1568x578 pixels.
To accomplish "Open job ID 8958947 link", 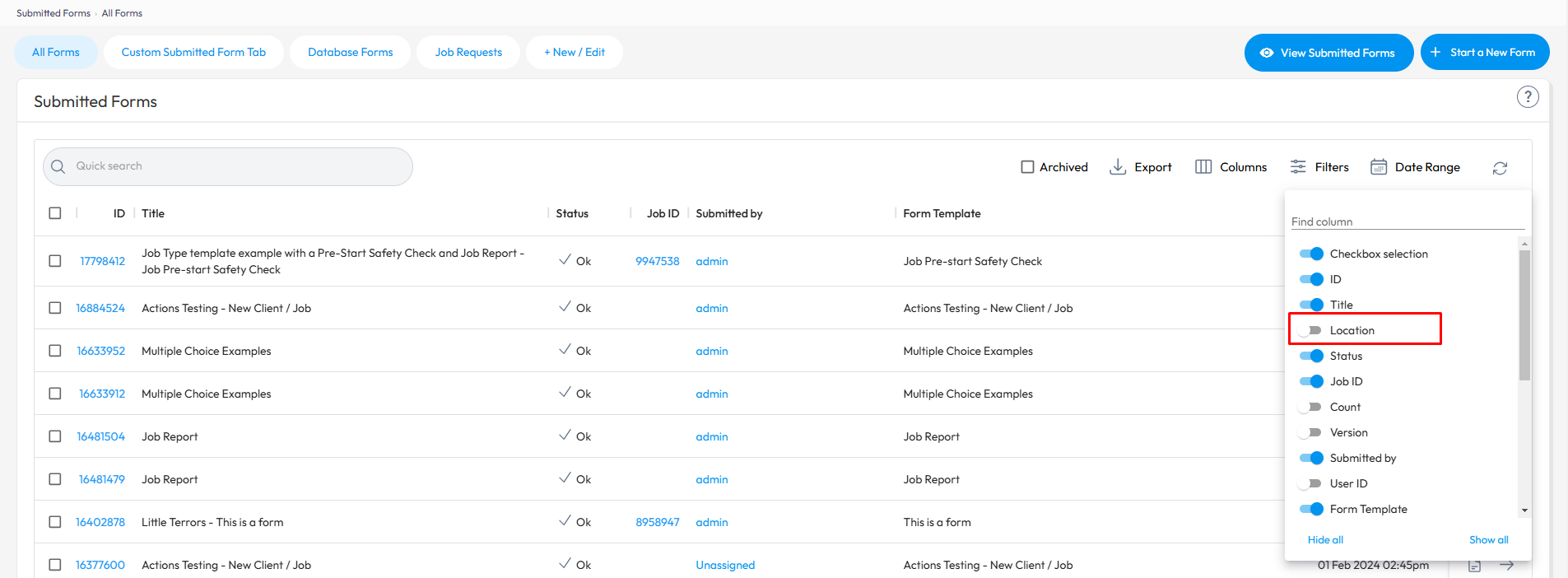I will (658, 522).
